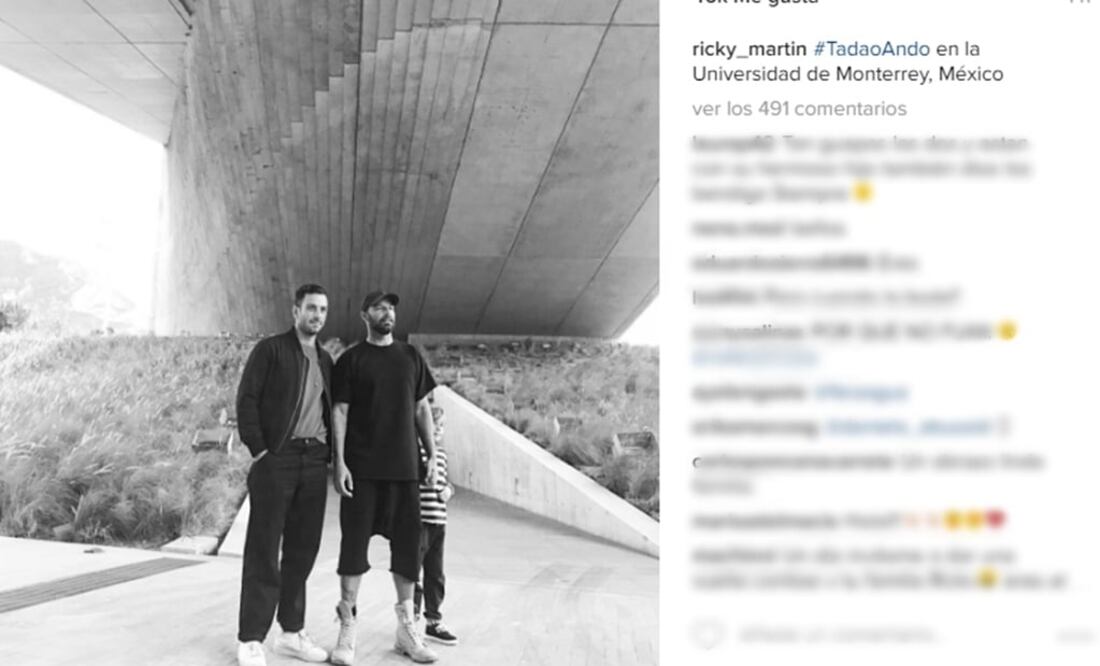Click the blue mention in the seventh comment
Screen dimensions: 1100x666
909,426
